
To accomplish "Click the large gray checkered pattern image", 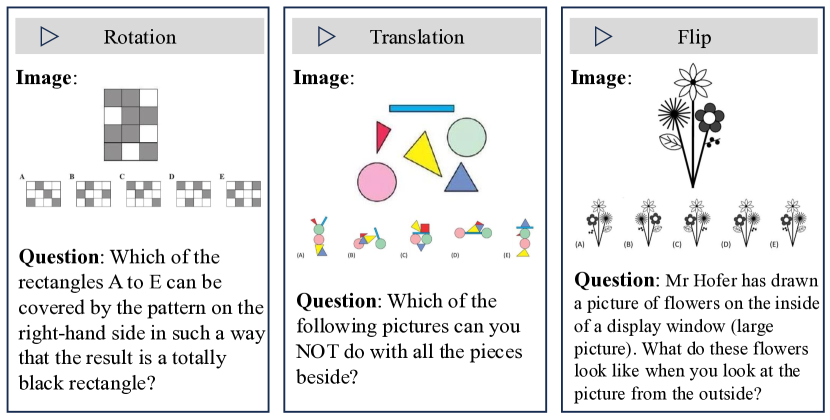I will (x=130, y=124).
